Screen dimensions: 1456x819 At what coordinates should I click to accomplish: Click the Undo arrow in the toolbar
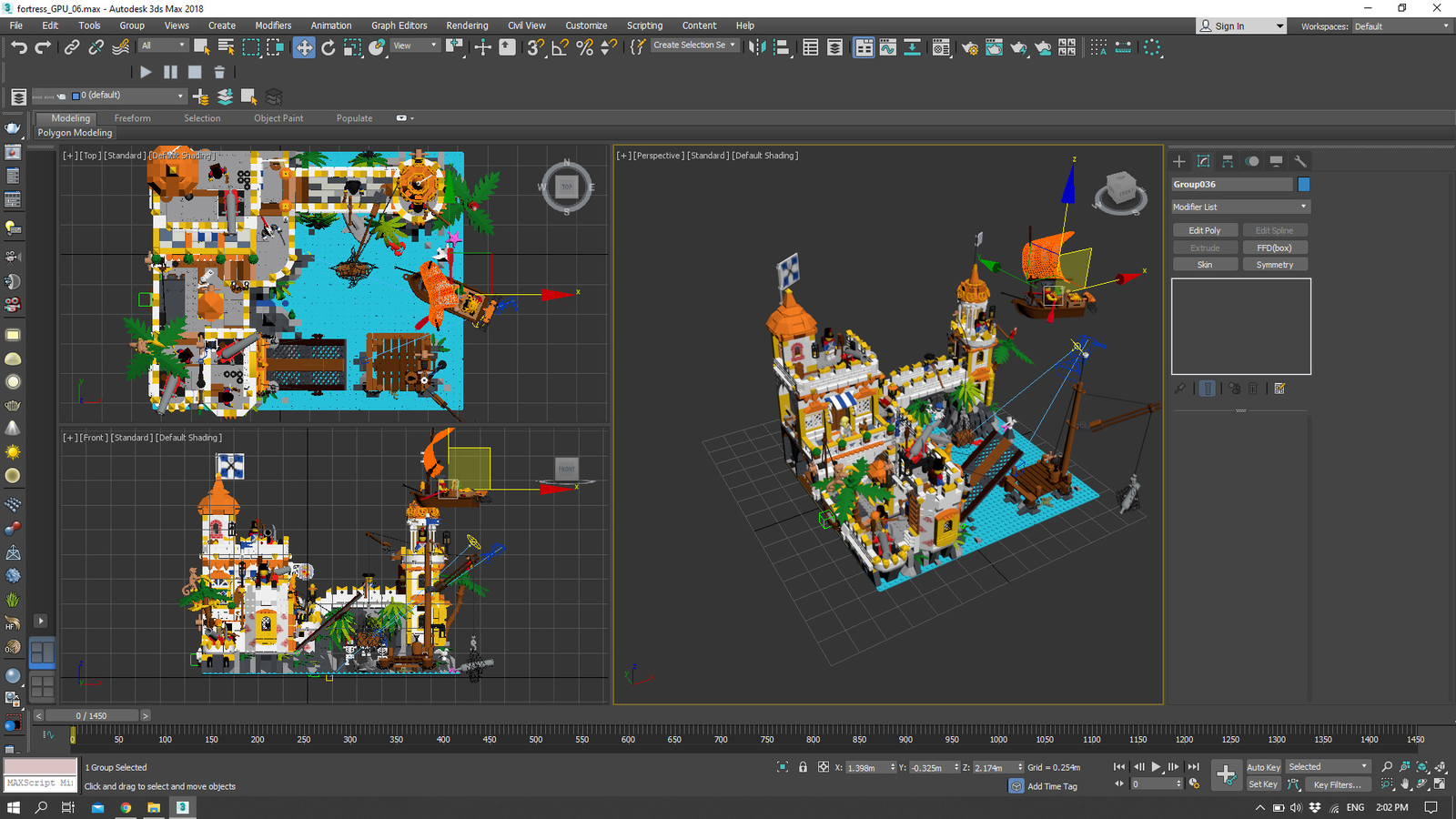pyautogui.click(x=19, y=47)
